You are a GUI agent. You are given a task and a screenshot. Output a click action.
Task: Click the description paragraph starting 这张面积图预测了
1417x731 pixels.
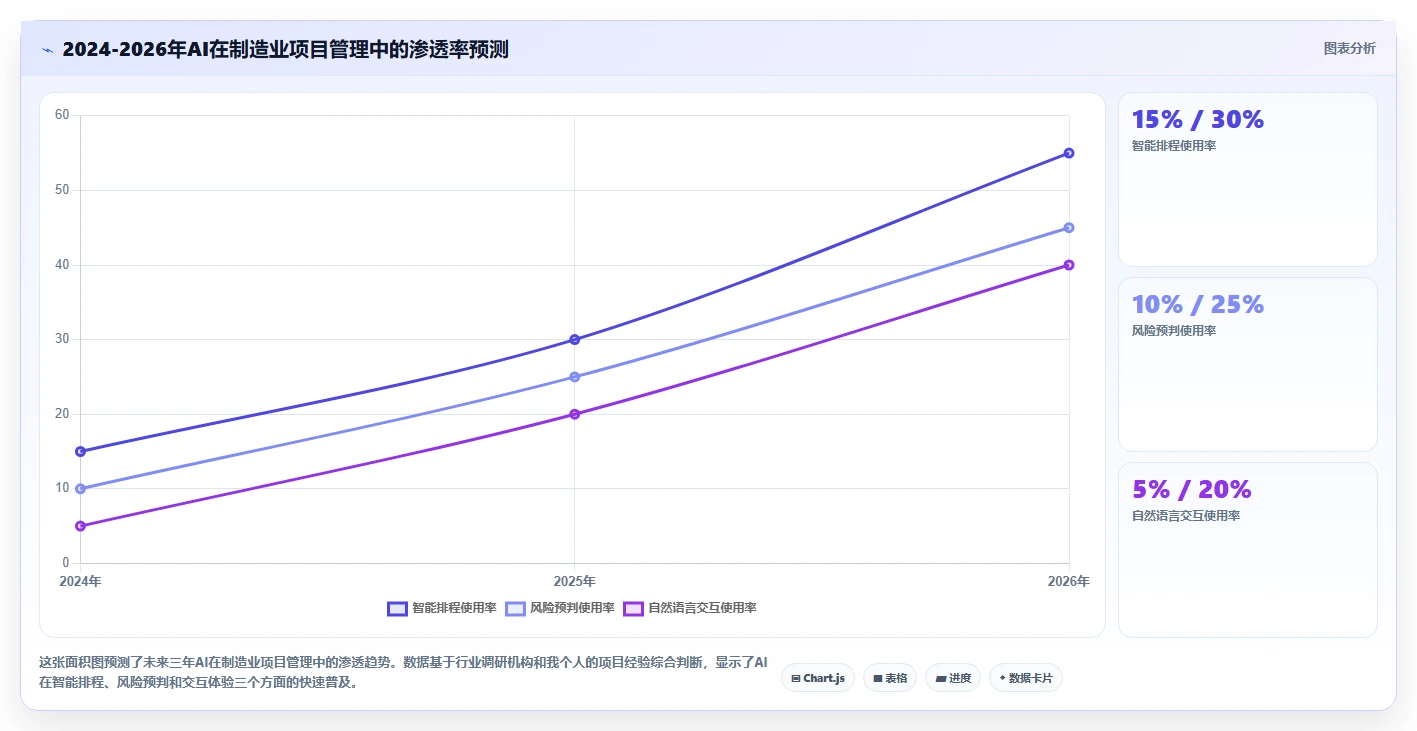click(403, 673)
